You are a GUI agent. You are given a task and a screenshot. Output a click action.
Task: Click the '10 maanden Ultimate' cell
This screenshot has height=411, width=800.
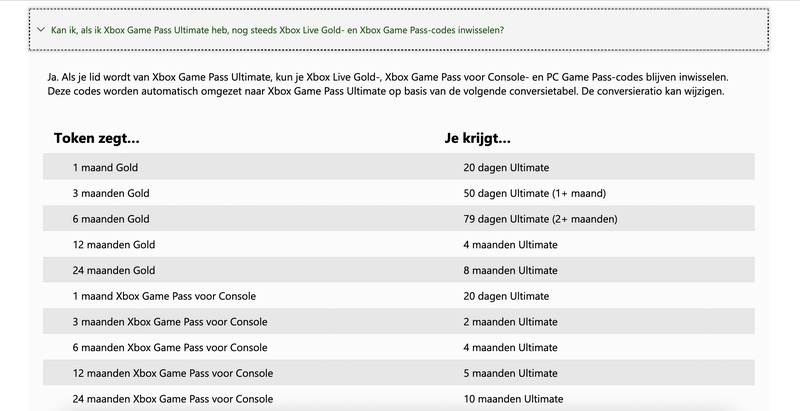click(513, 399)
